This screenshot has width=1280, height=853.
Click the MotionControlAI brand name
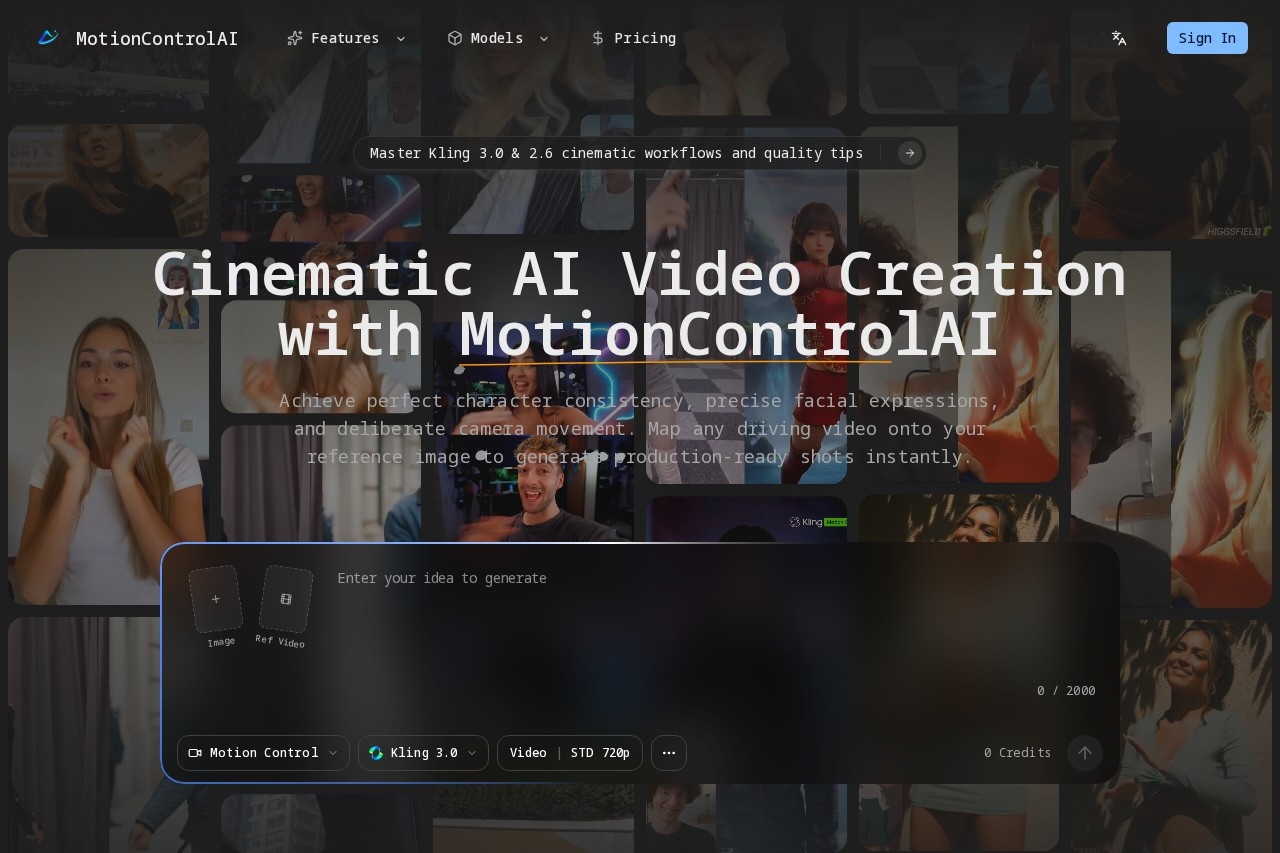click(x=157, y=38)
